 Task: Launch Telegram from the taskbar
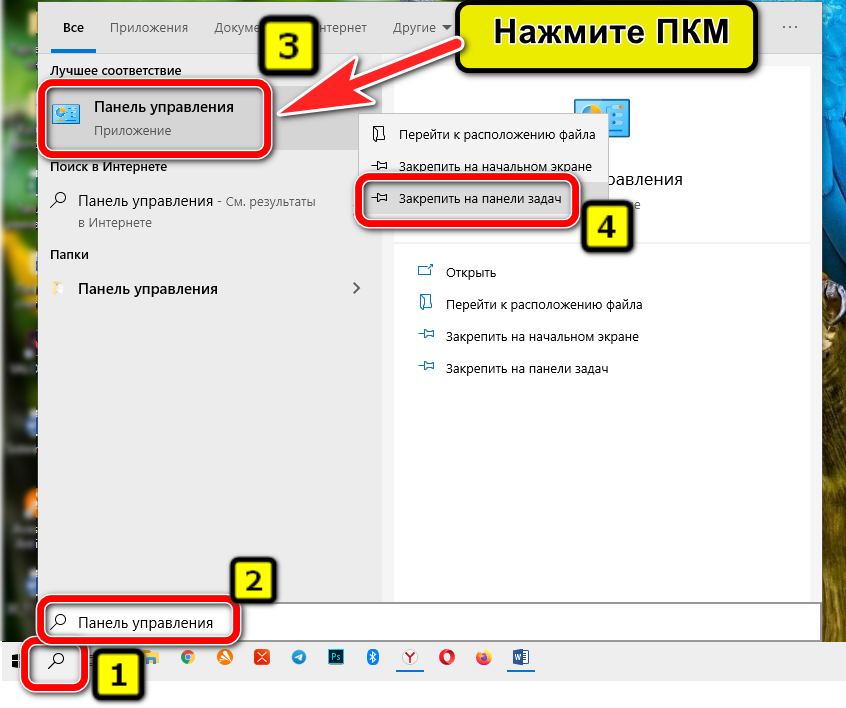coord(299,657)
